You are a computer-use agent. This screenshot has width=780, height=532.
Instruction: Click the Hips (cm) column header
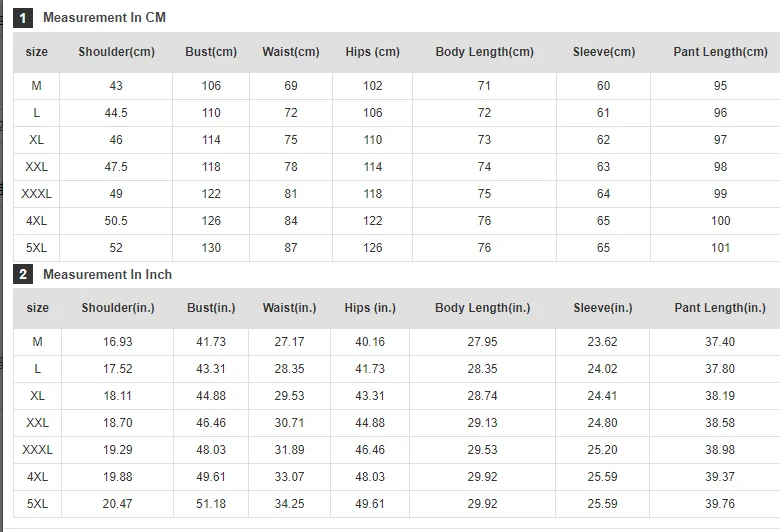tap(373, 52)
